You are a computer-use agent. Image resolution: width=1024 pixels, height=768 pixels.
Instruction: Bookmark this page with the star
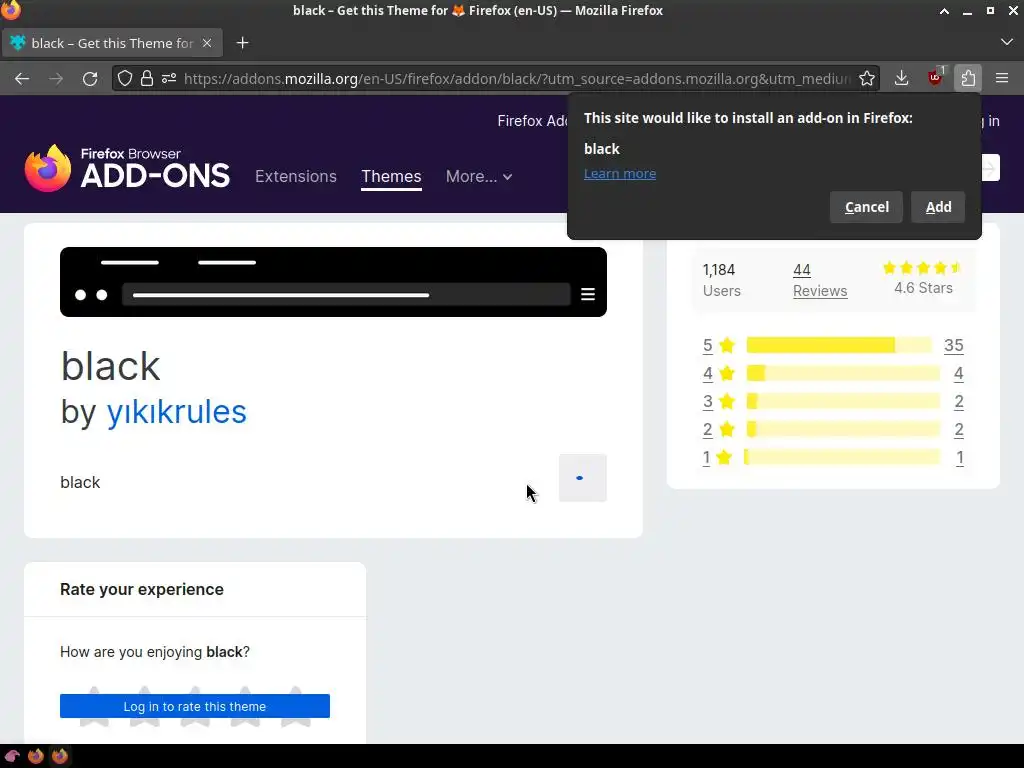tap(867, 79)
